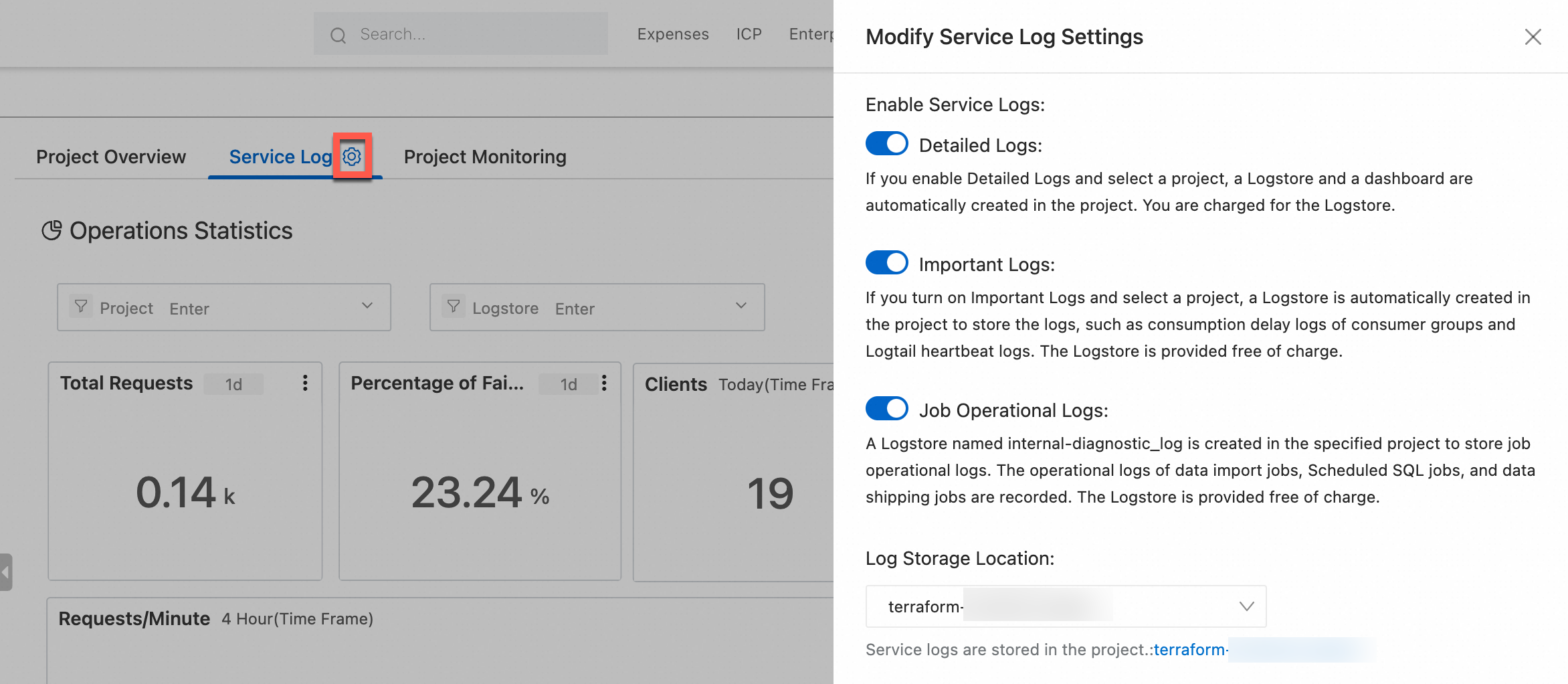Screen dimensions: 1568x684
Task: Click the Service Log settings gear icon
Action: click(352, 157)
